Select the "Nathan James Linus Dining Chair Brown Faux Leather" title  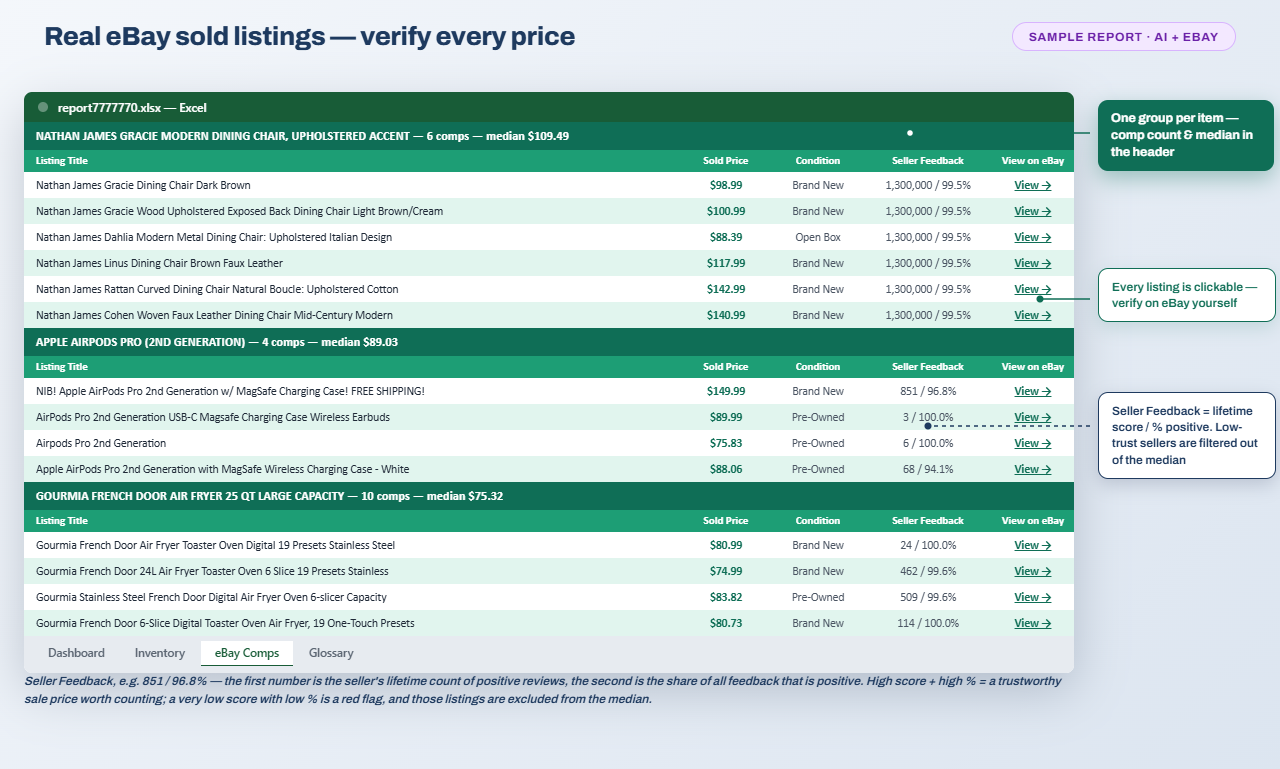[159, 263]
